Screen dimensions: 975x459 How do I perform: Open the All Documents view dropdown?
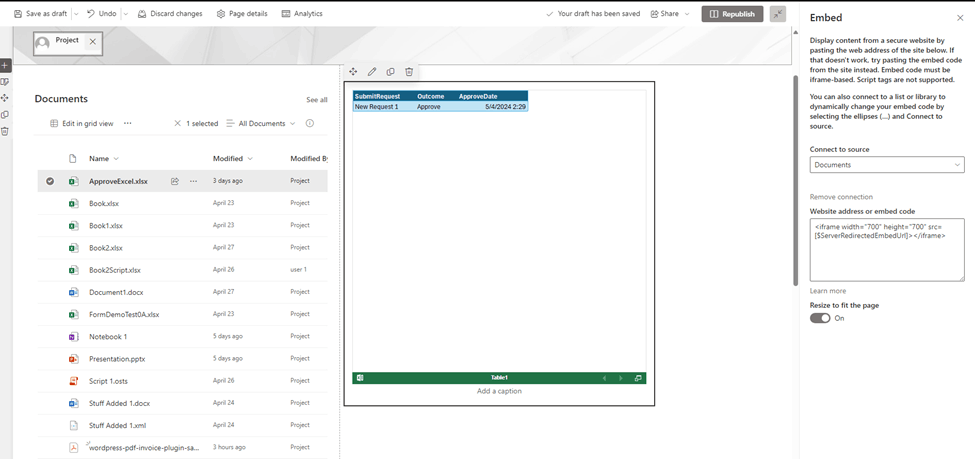tap(261, 123)
